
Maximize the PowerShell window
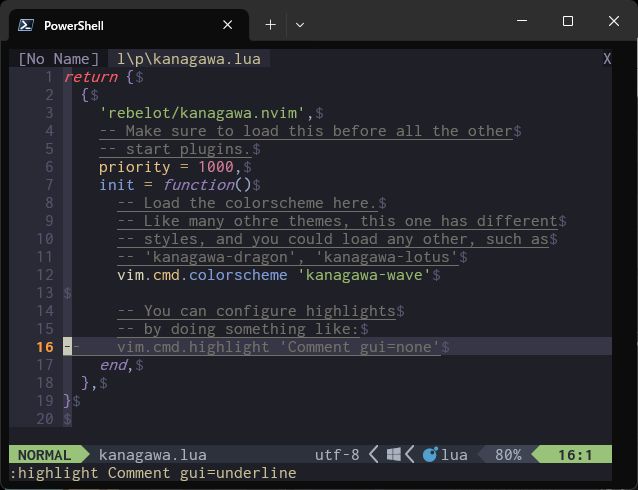[x=568, y=21]
